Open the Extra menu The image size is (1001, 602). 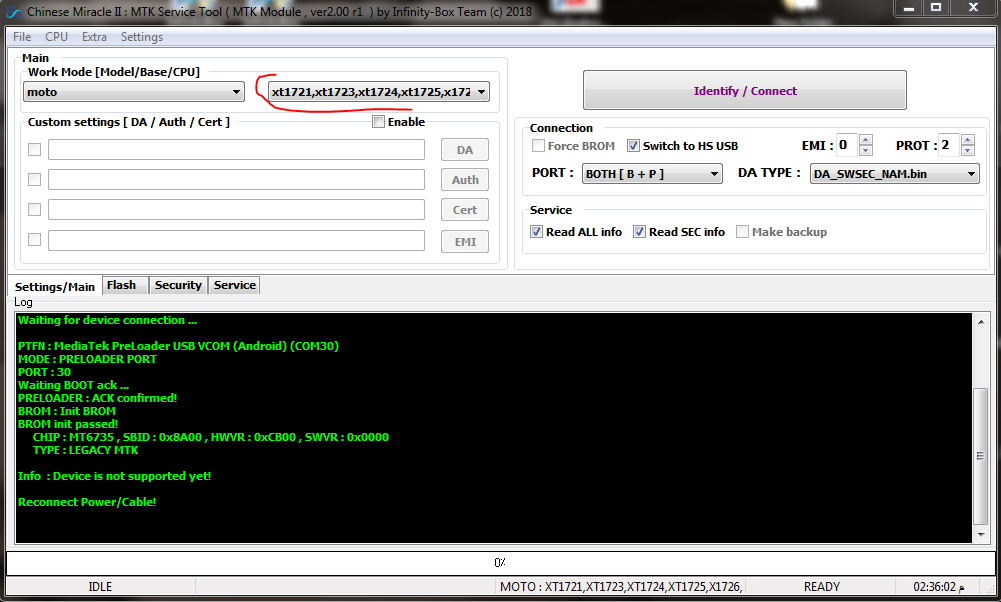tap(94, 37)
